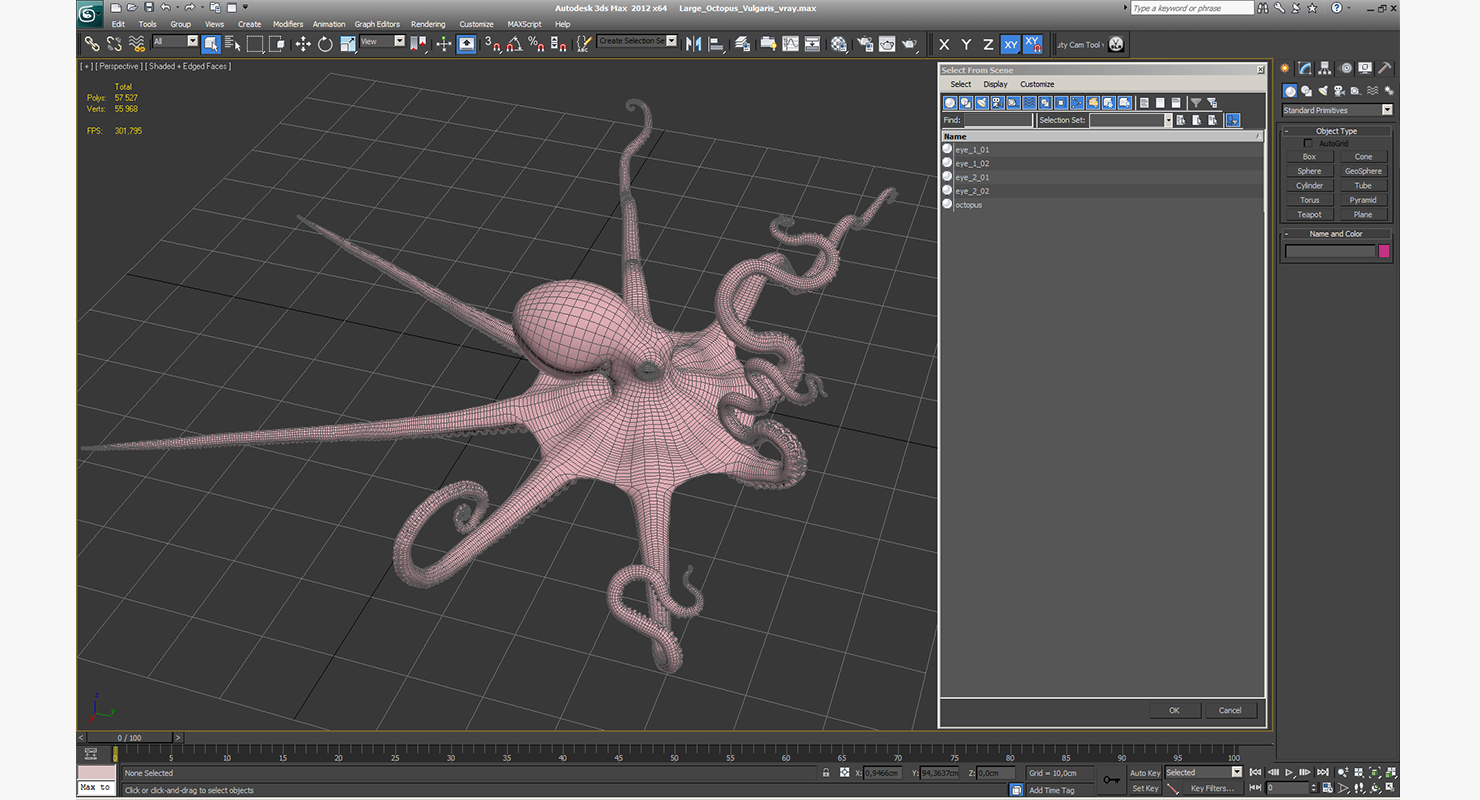Screen dimensions: 1480x800
Task: Click the Unlink Selection tool
Action: 114,44
